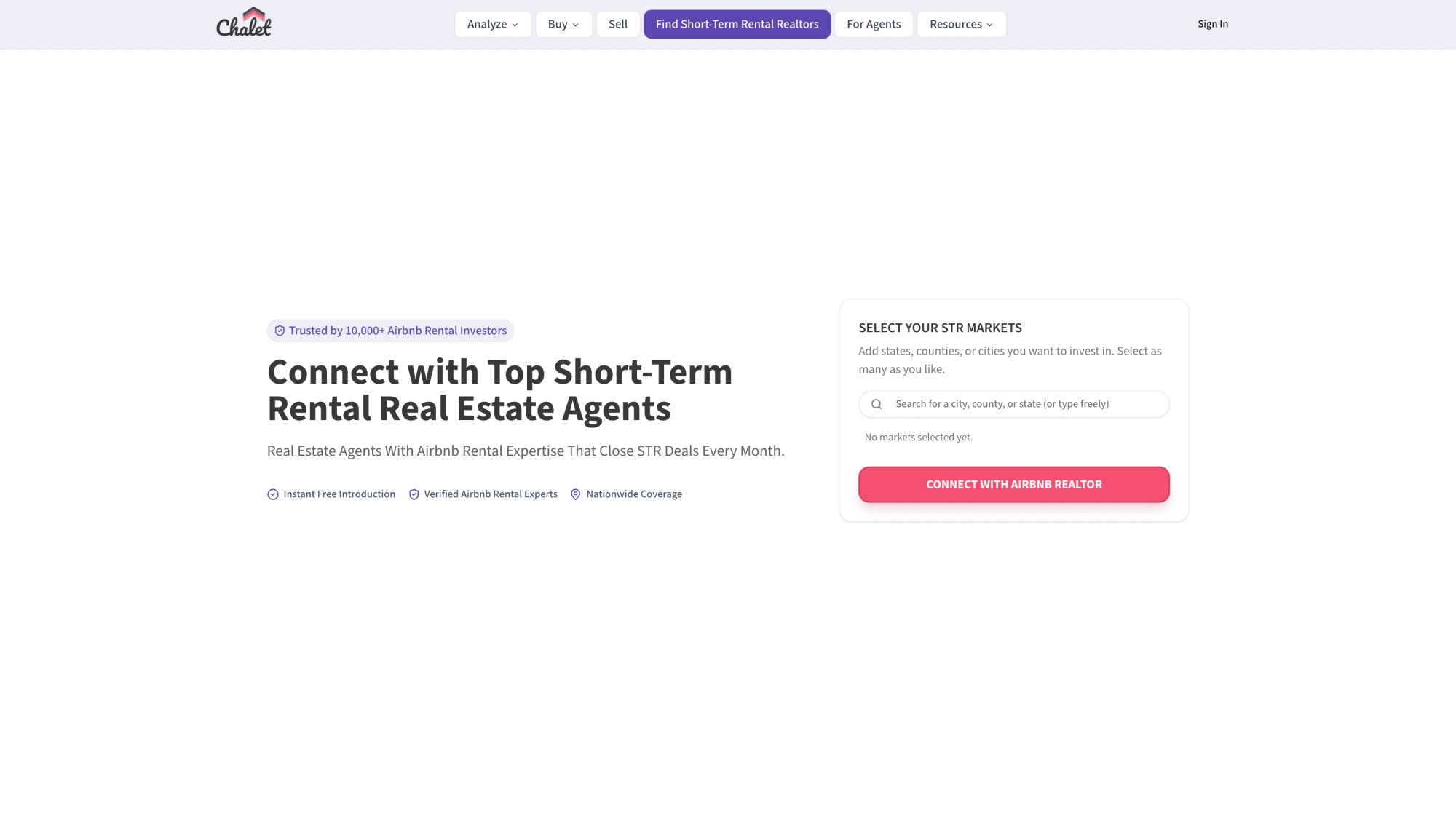Click the location pin beside Nationwide Coverage
This screenshot has width=1456, height=819.
click(576, 494)
